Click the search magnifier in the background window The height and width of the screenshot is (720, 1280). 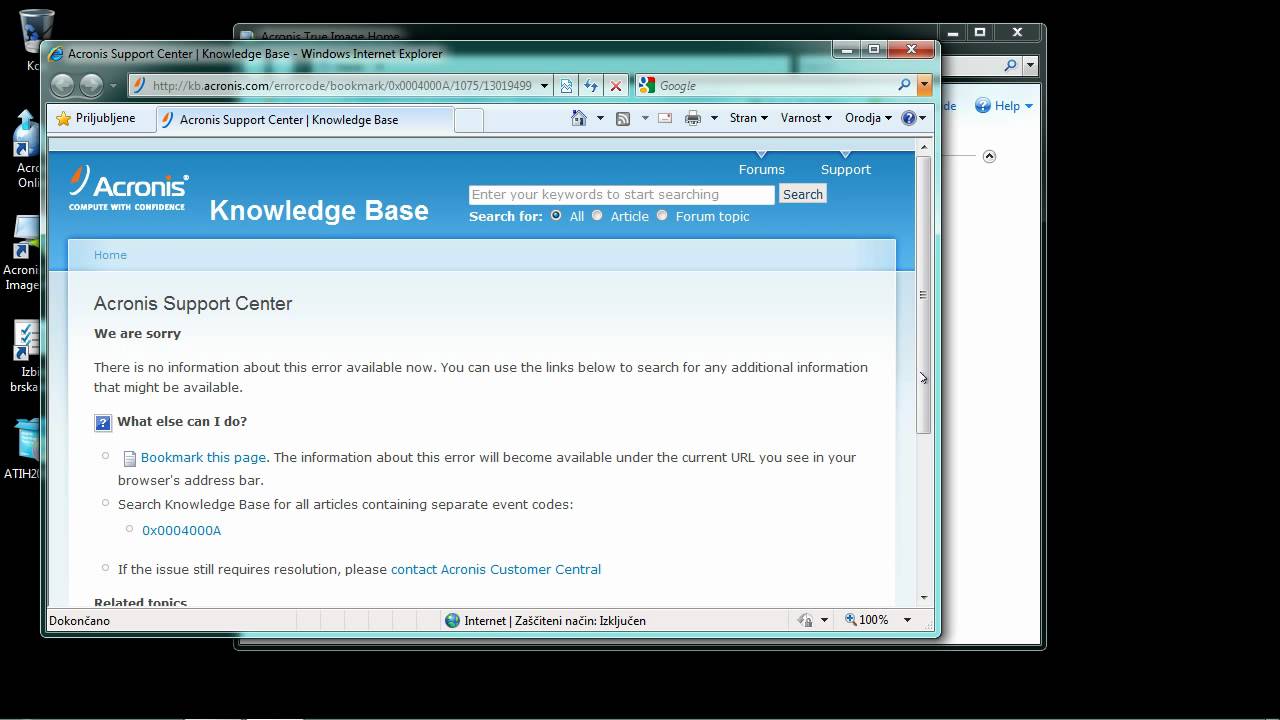[x=1010, y=66]
